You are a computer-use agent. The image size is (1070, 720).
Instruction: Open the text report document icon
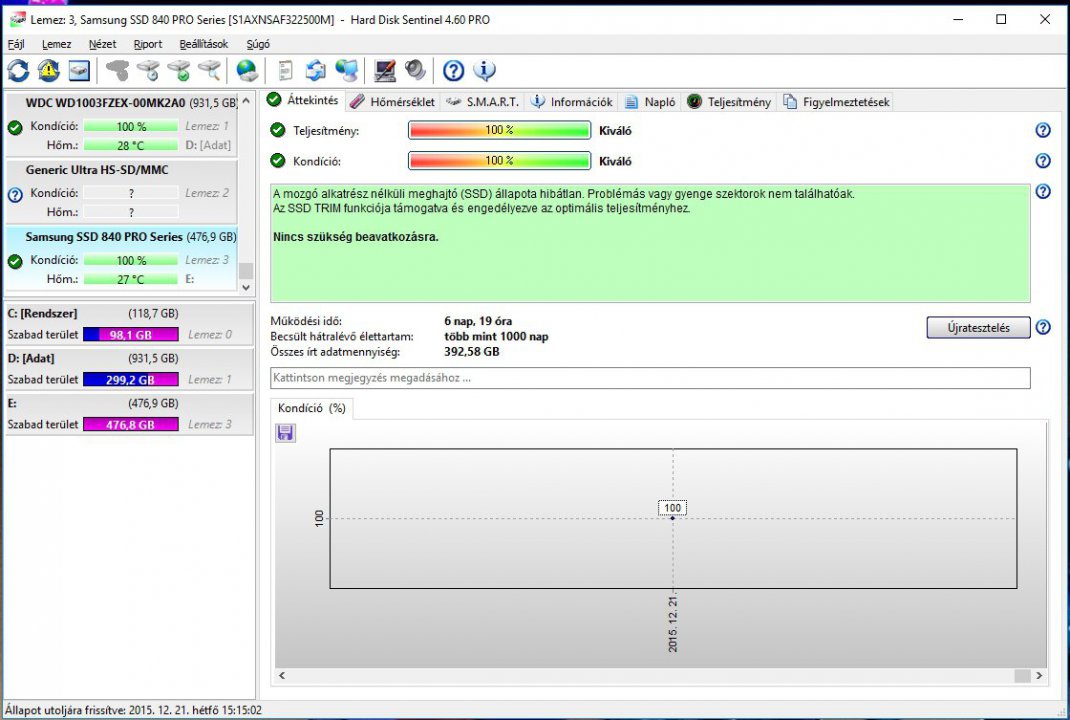tap(285, 70)
